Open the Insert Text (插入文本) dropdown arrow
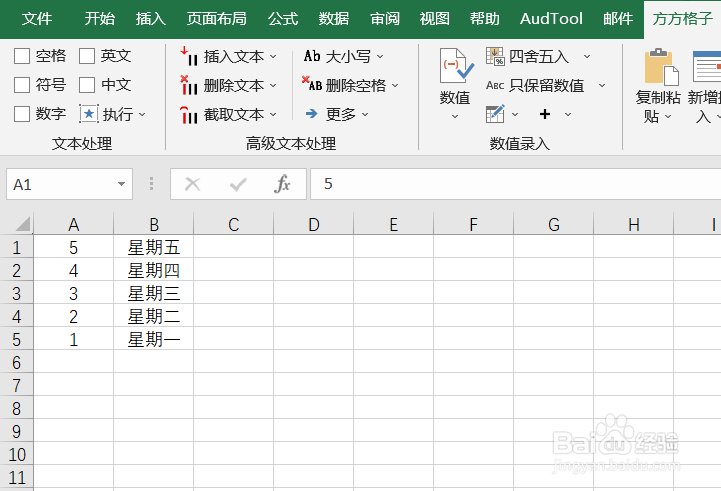The height and width of the screenshot is (491, 721). [x=273, y=57]
